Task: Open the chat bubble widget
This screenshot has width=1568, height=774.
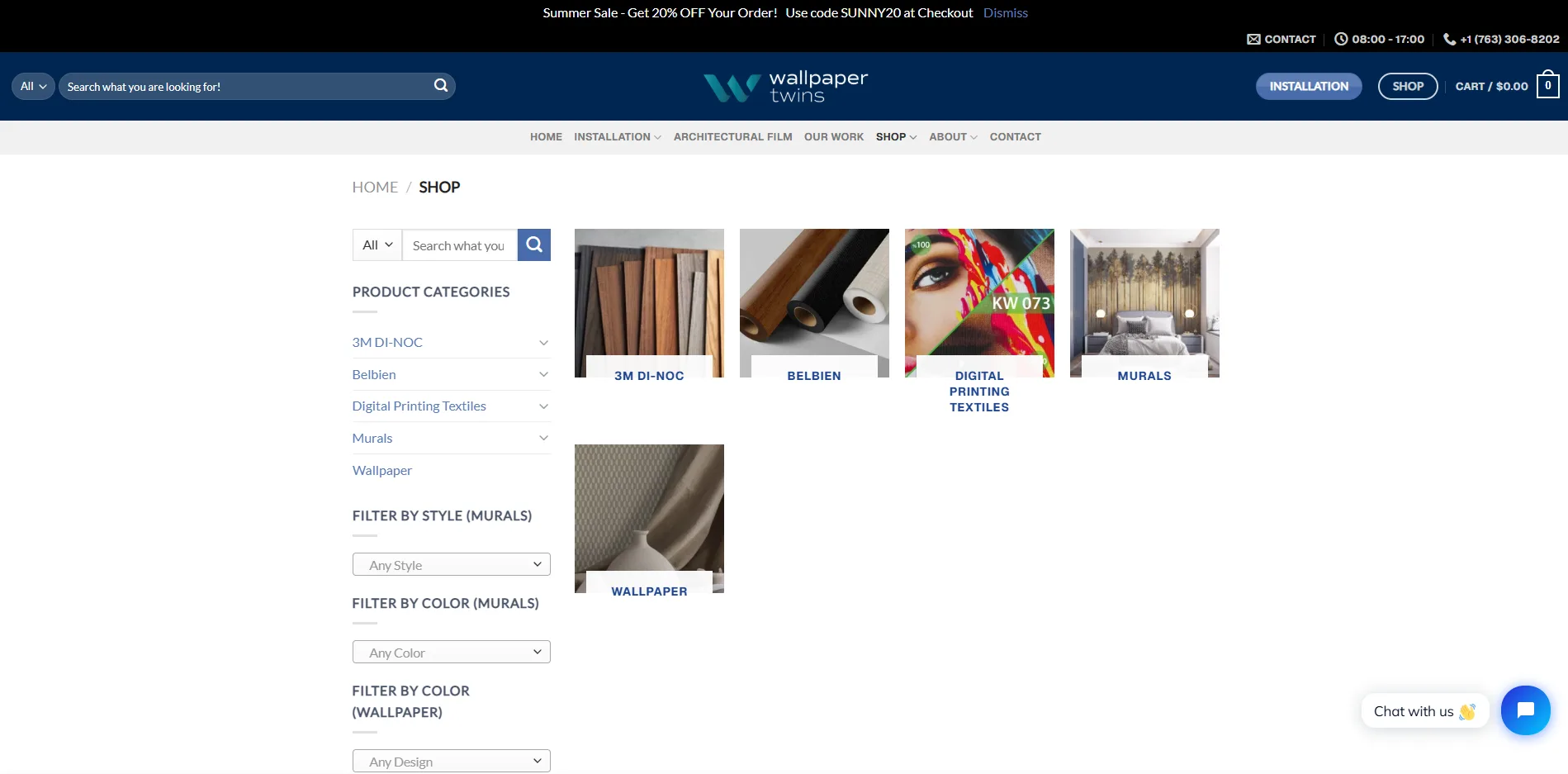Action: click(1524, 710)
